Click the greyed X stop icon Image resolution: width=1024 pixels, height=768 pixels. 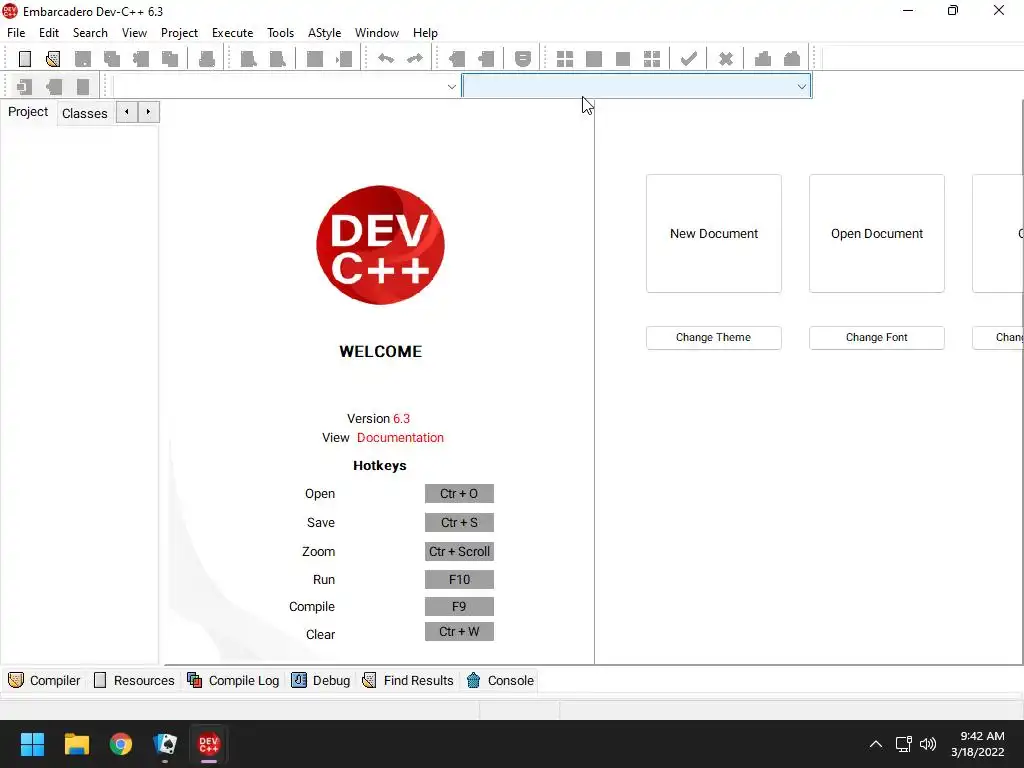tap(726, 59)
